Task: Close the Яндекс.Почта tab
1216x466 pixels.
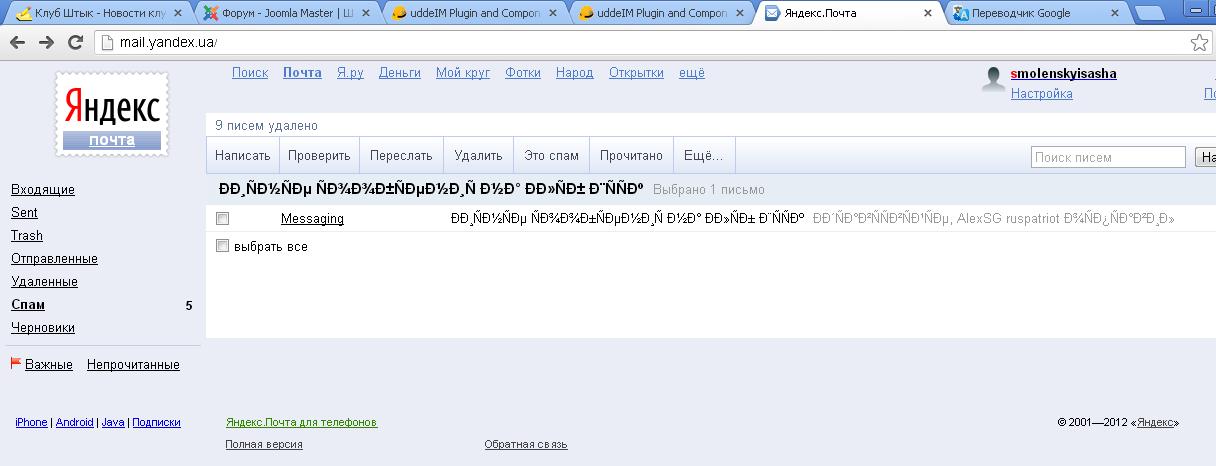Action: 927,14
